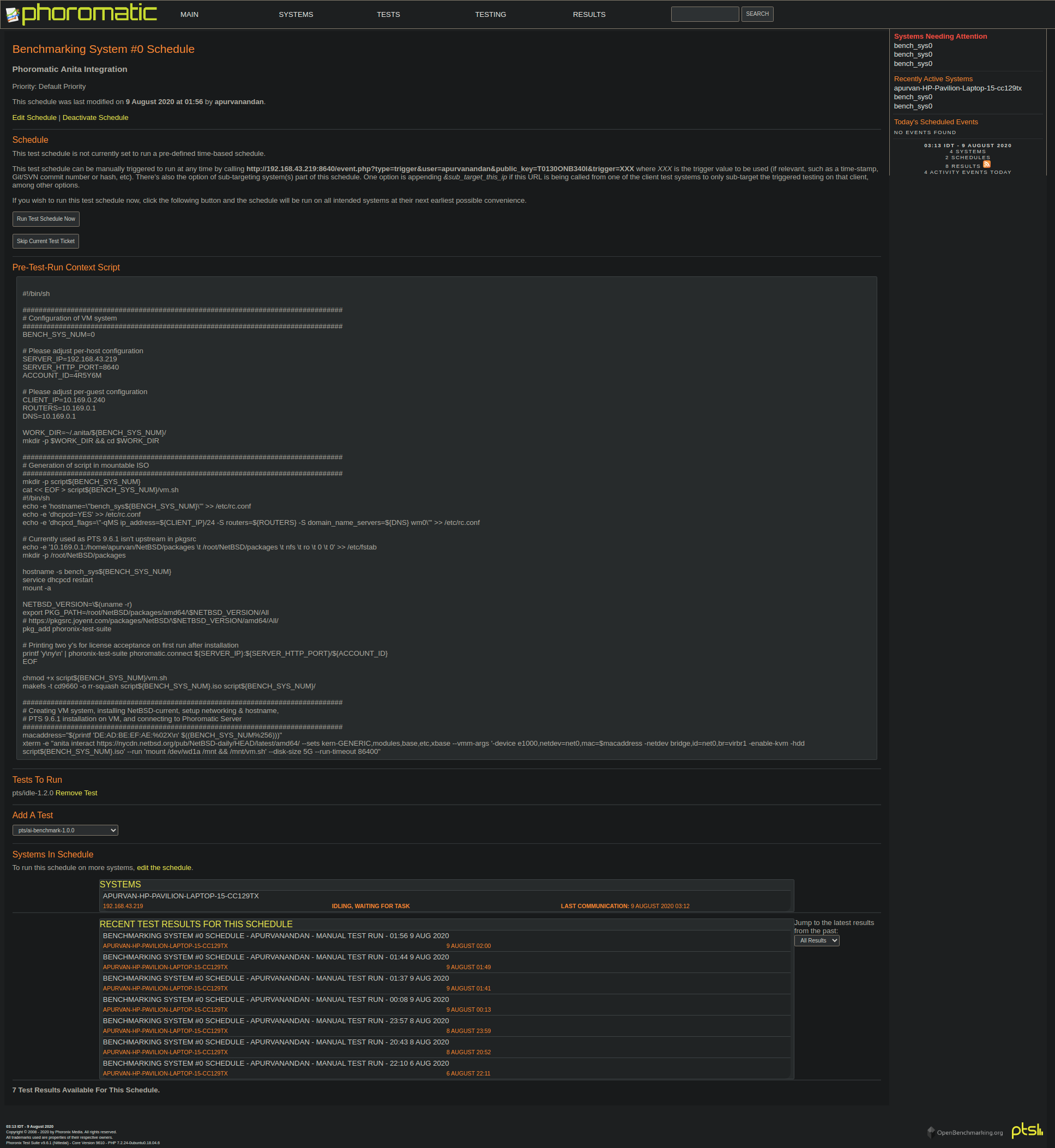Open manual test run result 00:08 9 Aug 2020
Screen dimensions: 1055x1148
(x=445, y=1004)
